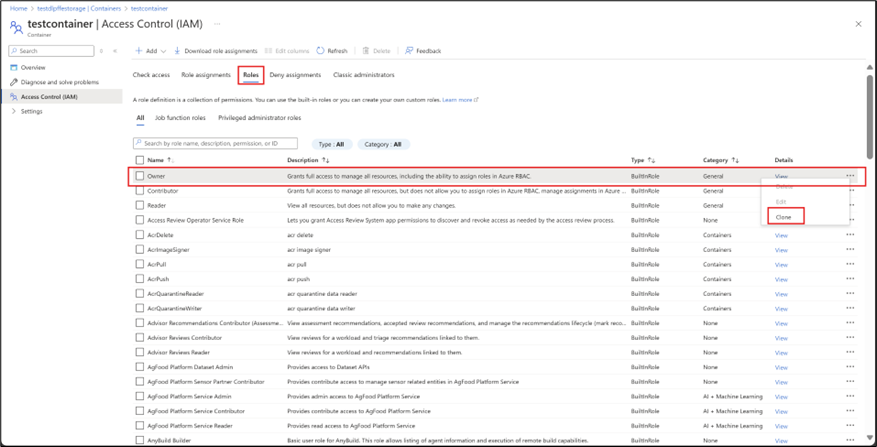Switch to the Role assignments tab
Viewport: 877px width, 447px height.
point(206,75)
